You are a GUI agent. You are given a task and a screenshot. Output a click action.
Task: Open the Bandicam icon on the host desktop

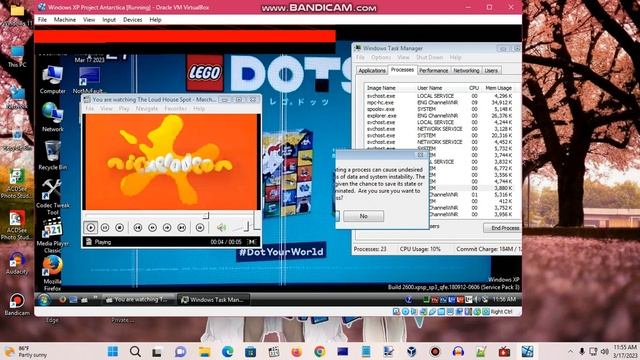click(x=17, y=304)
